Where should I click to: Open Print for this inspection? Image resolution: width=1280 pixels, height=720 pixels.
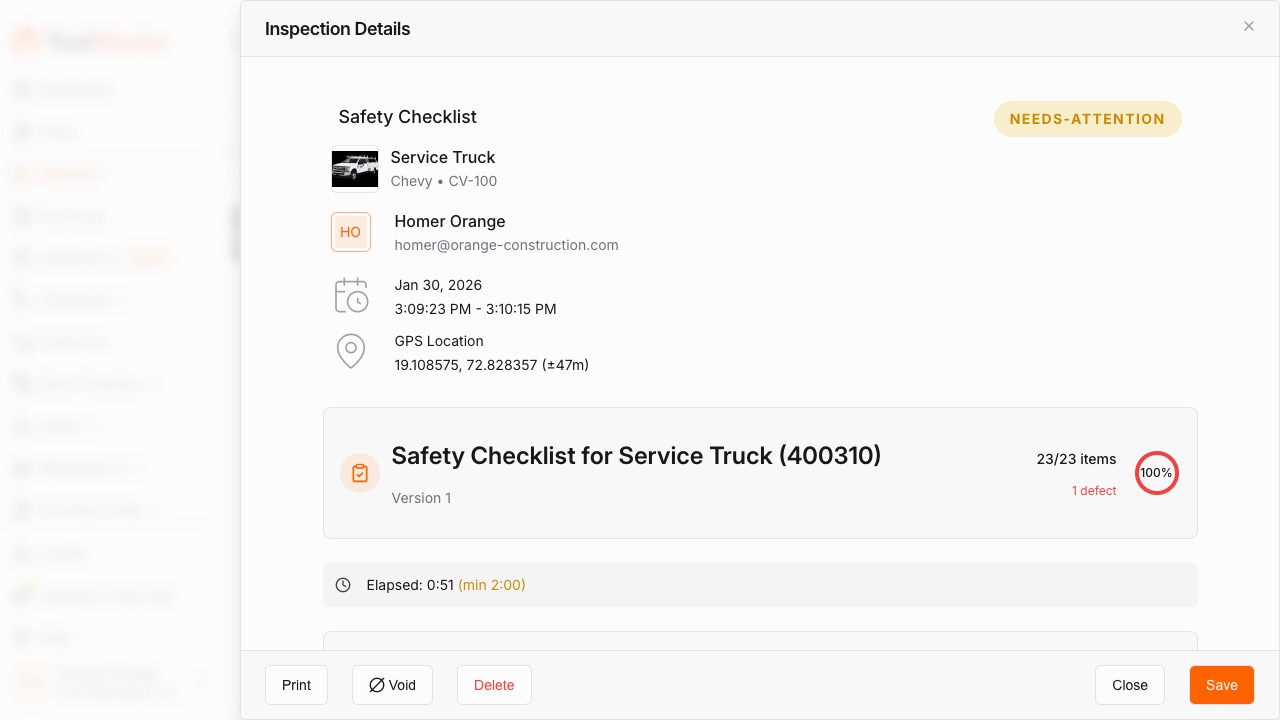tap(296, 685)
